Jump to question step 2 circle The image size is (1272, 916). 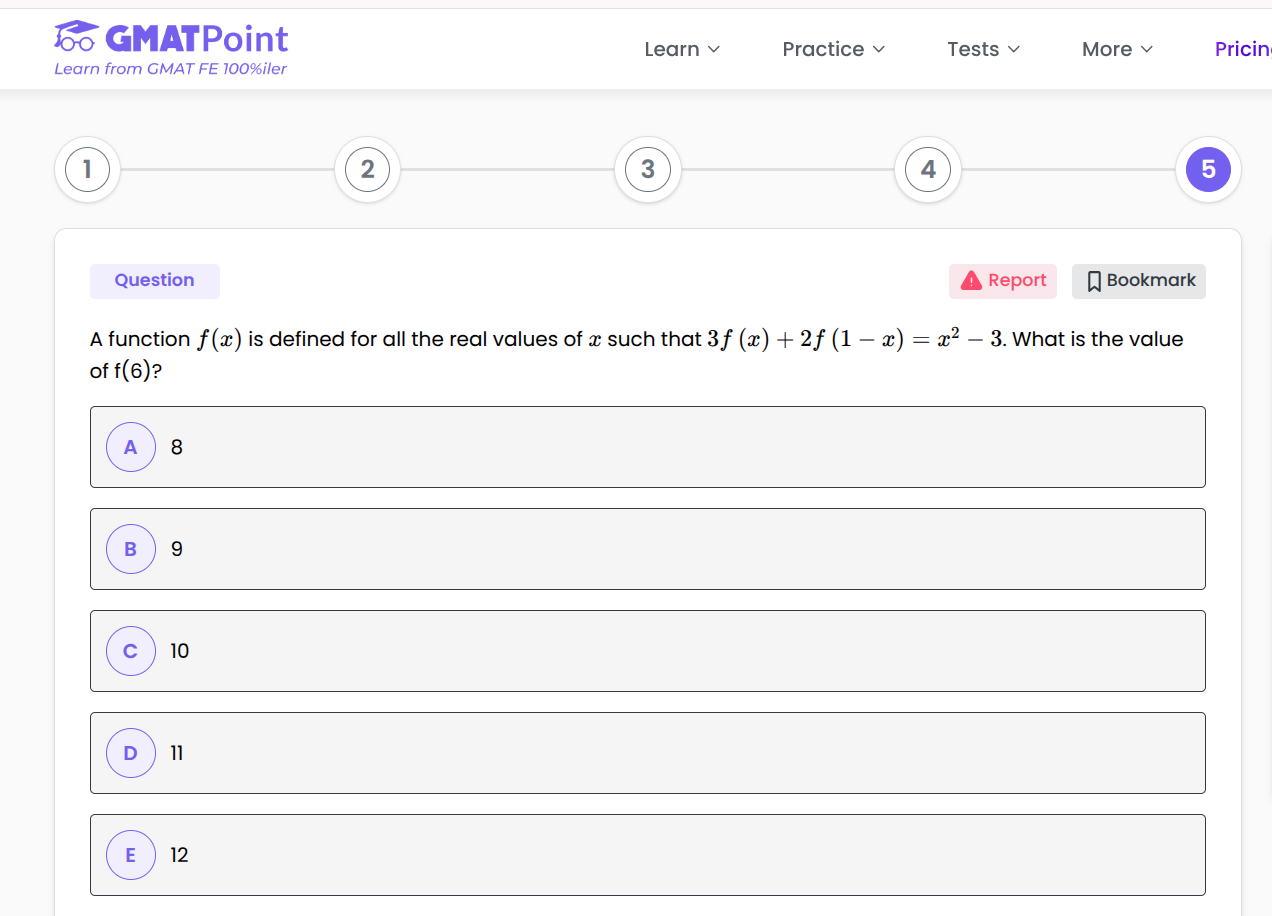tap(368, 170)
